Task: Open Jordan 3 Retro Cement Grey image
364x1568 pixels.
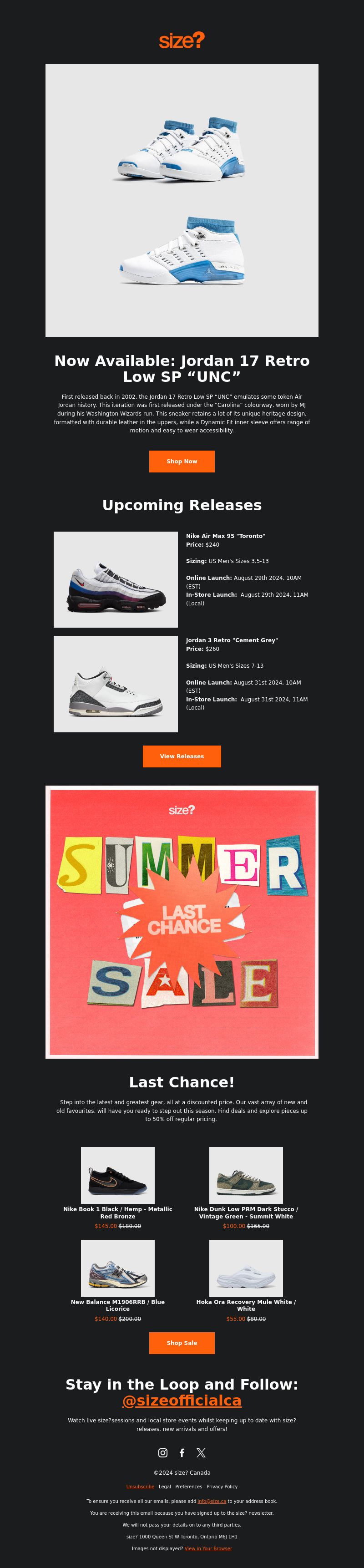Action: 116,684
